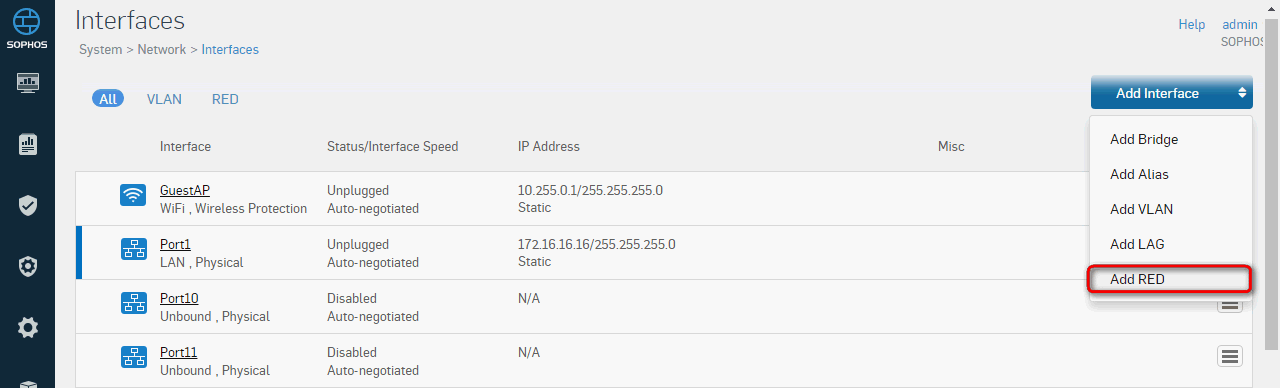This screenshot has width=1280, height=388.
Task: Expand the Add Interface dropdown
Action: click(x=1172, y=93)
